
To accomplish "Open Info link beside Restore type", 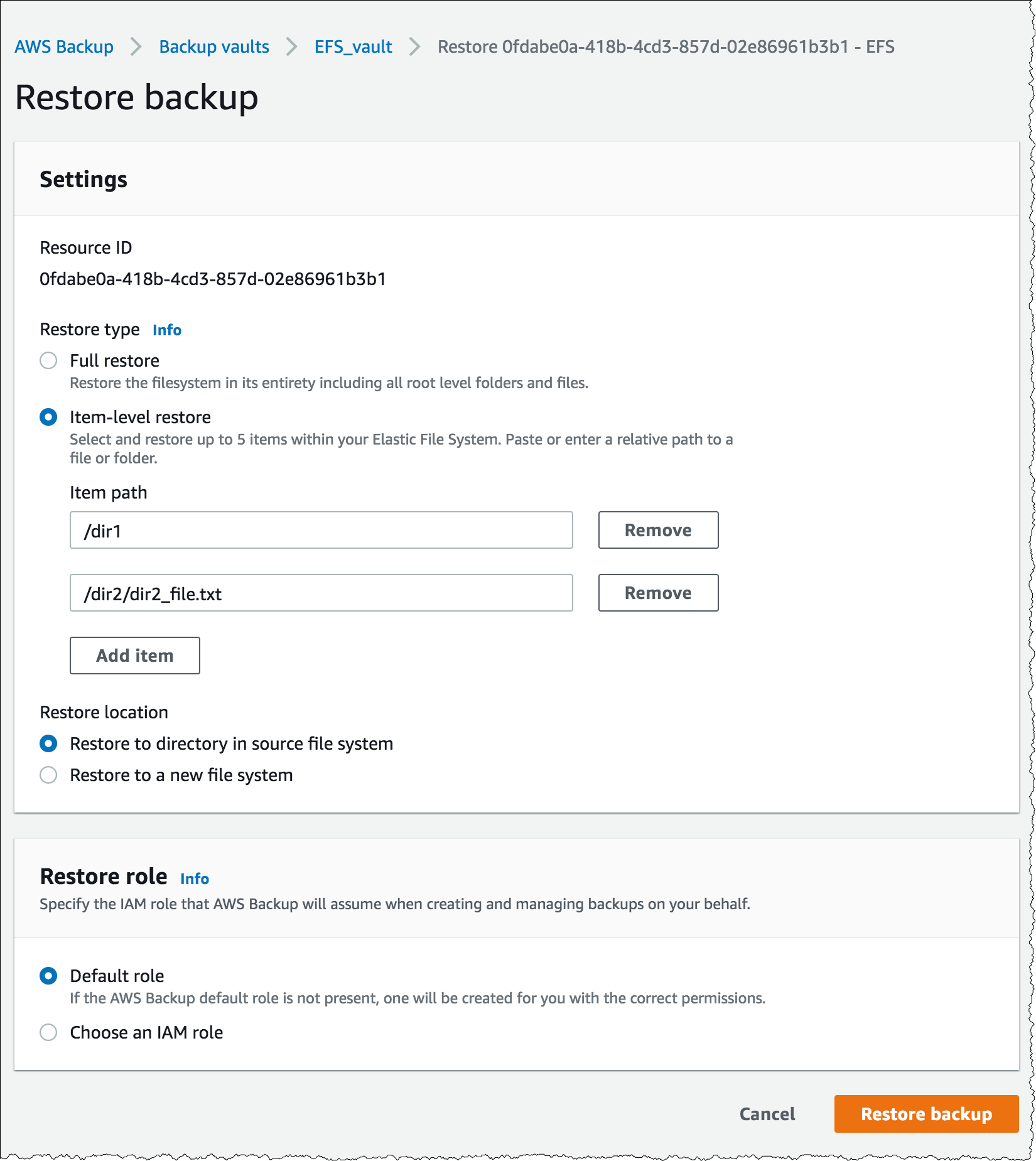I will pyautogui.click(x=167, y=330).
